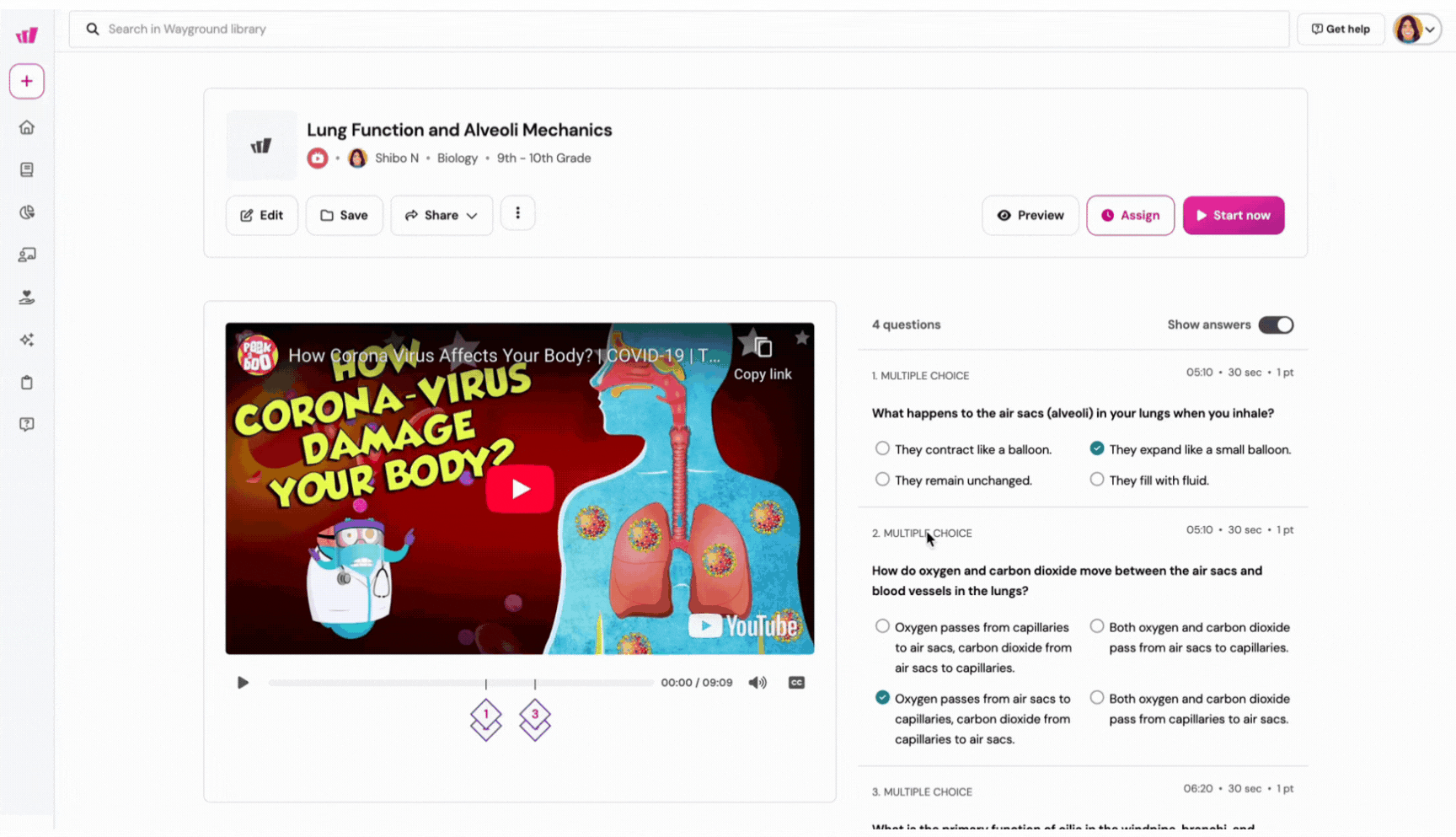Click the "Biology" subject label
1456x837 pixels.
(x=457, y=158)
